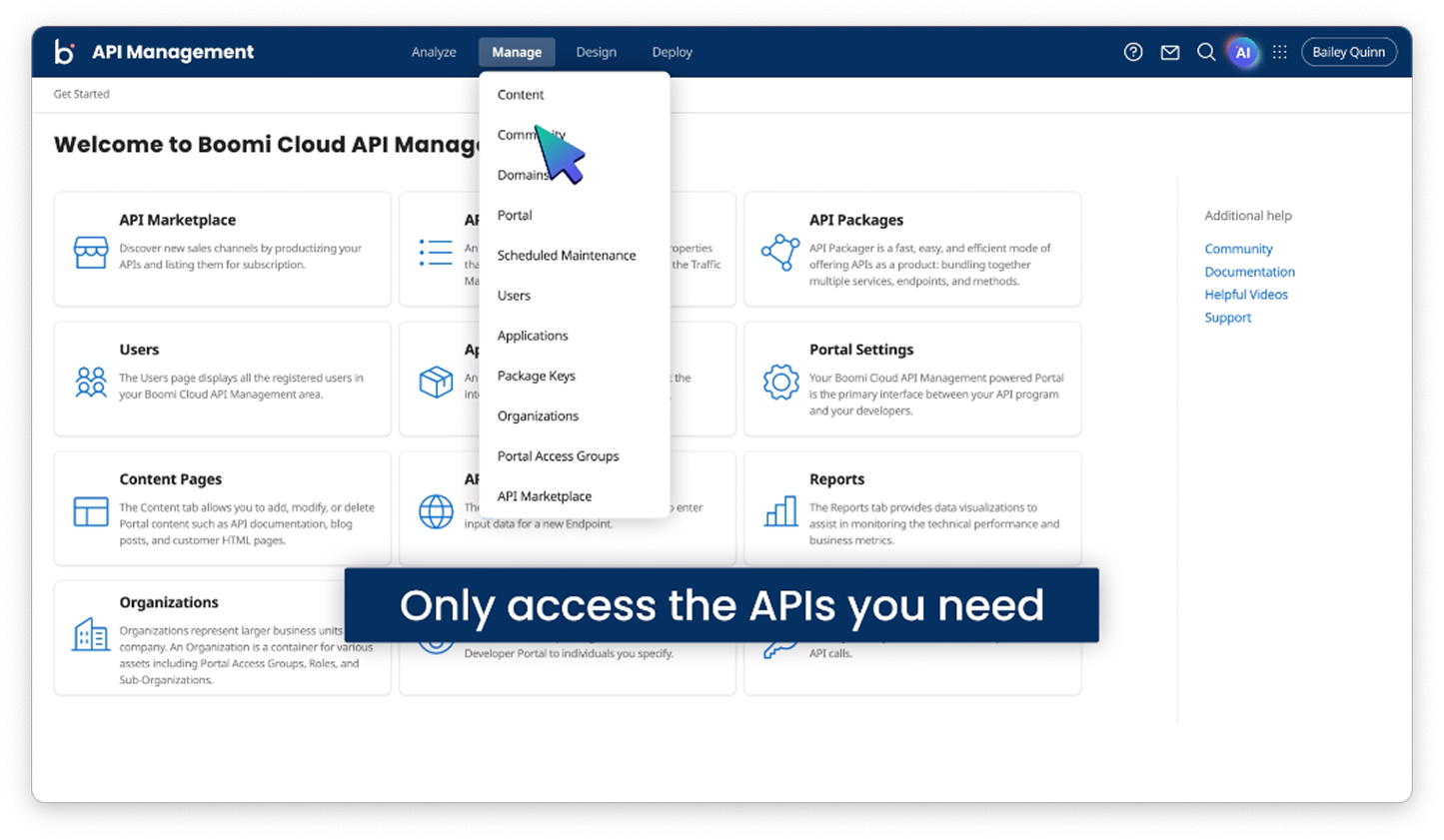Click the Boomi logo icon
The image size is (1444, 840).
coord(64,52)
